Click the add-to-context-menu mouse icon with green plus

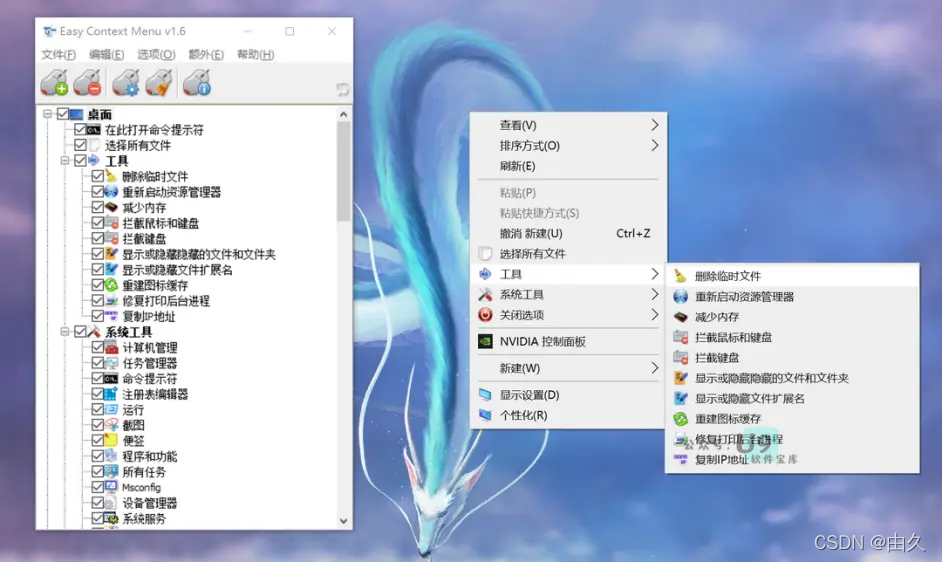pyautogui.click(x=55, y=82)
